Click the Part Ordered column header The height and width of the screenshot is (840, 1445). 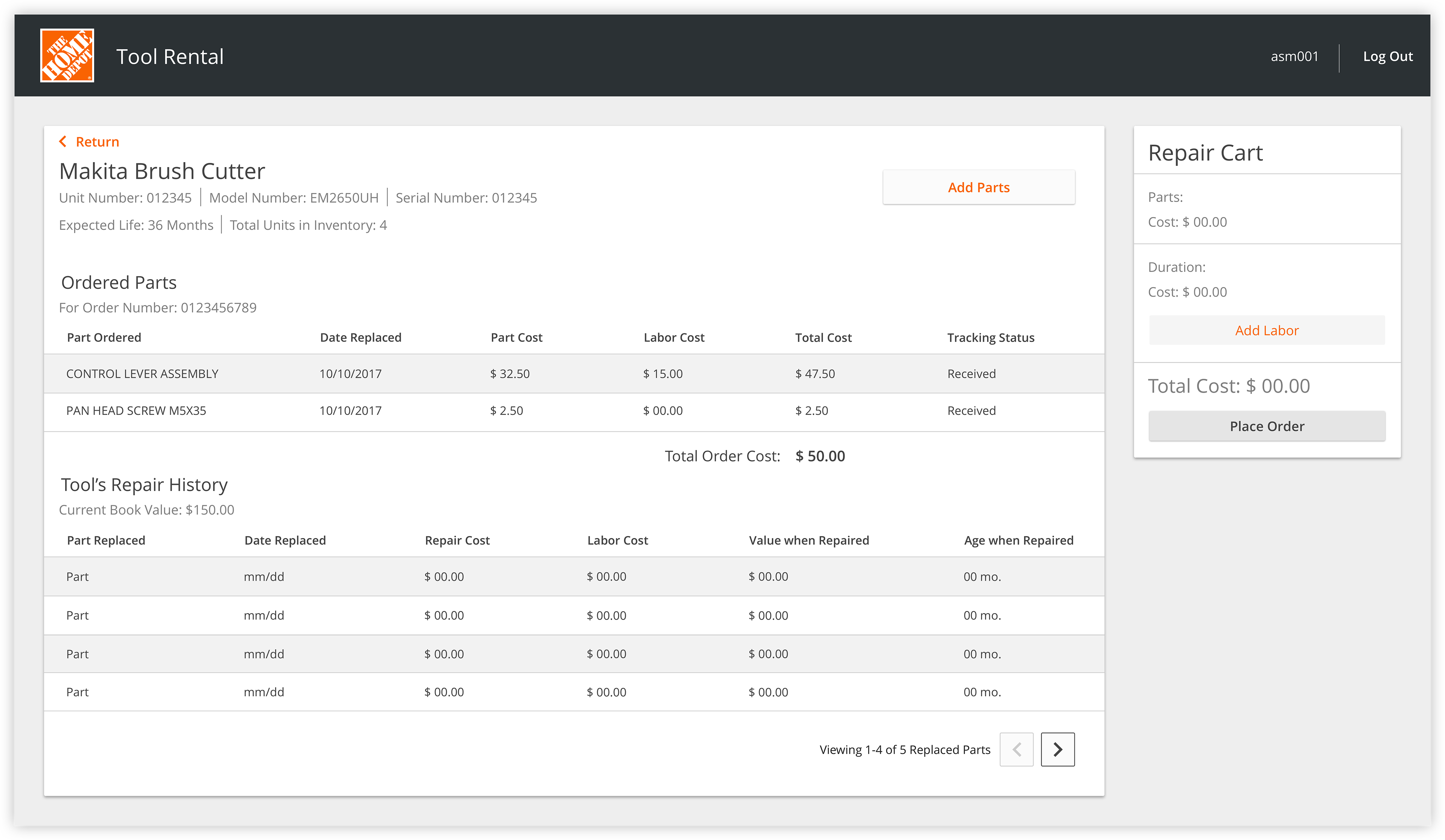(x=104, y=338)
